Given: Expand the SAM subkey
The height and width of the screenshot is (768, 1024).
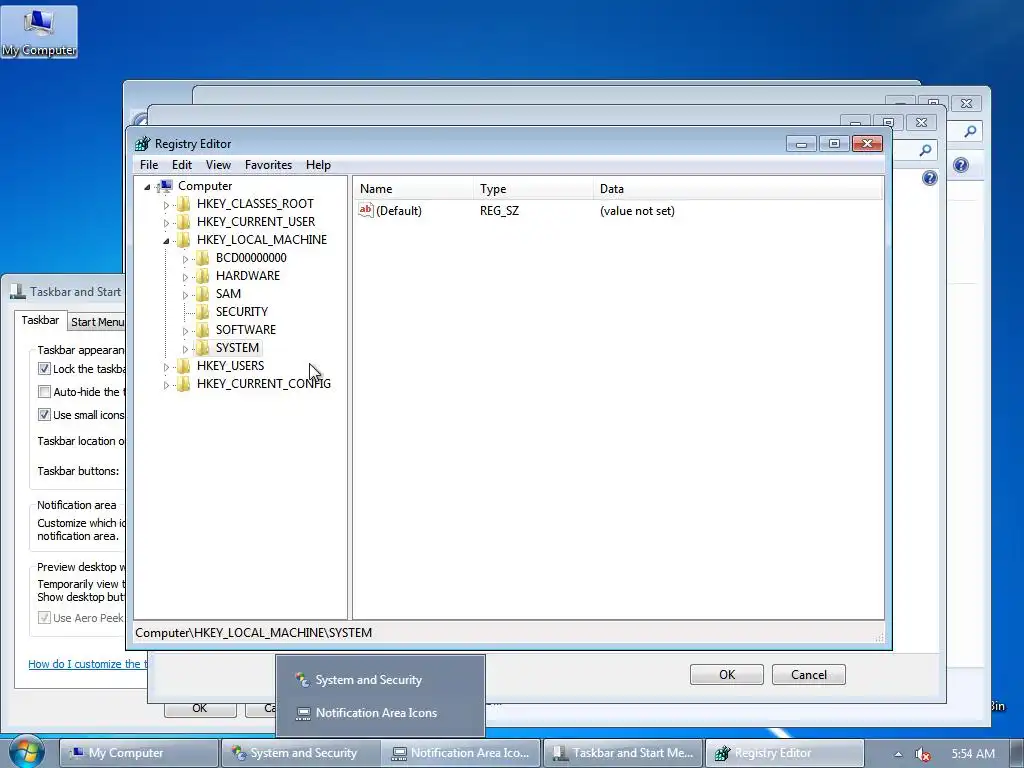Looking at the screenshot, I should click(x=185, y=295).
